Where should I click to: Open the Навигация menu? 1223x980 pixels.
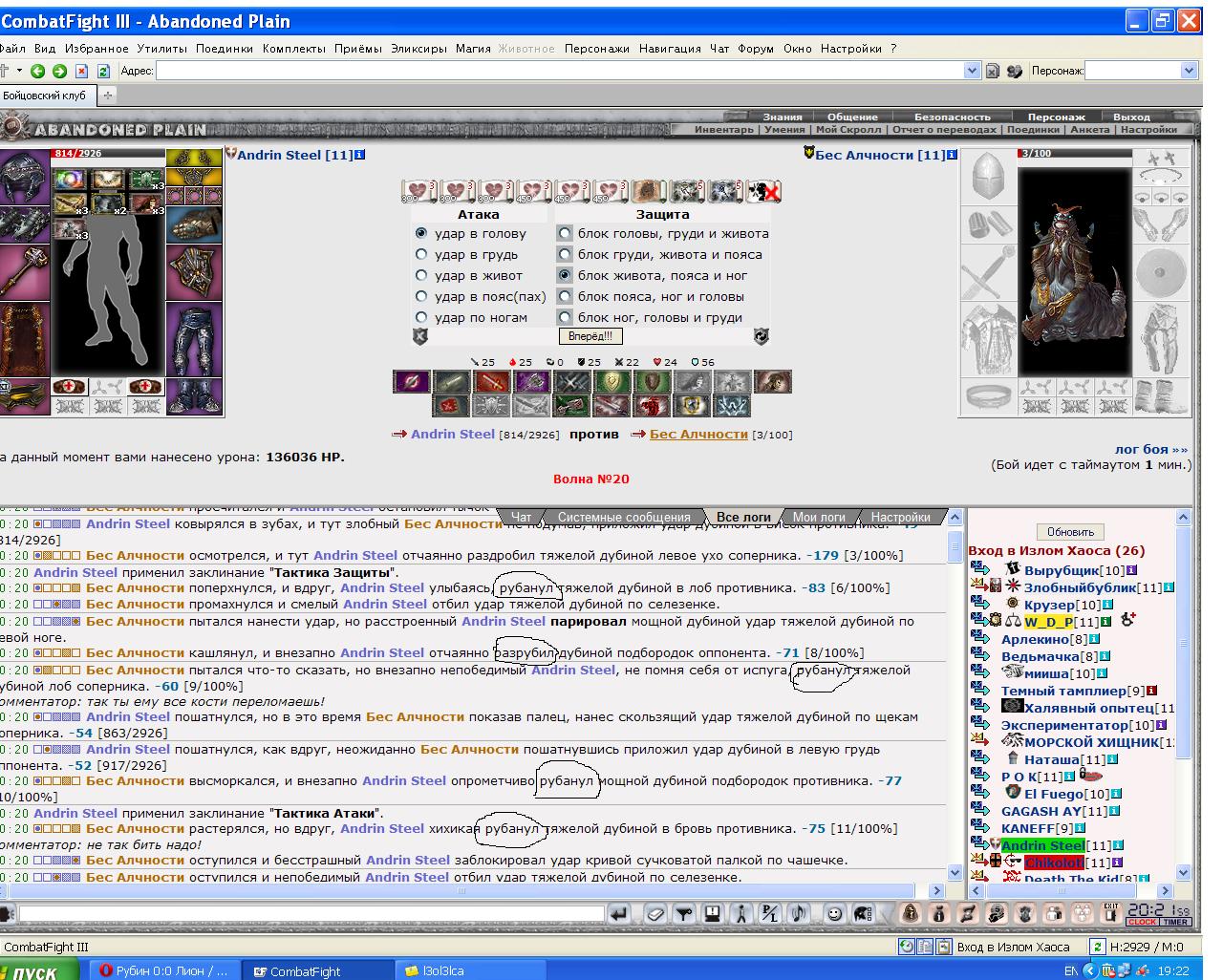pos(670,48)
